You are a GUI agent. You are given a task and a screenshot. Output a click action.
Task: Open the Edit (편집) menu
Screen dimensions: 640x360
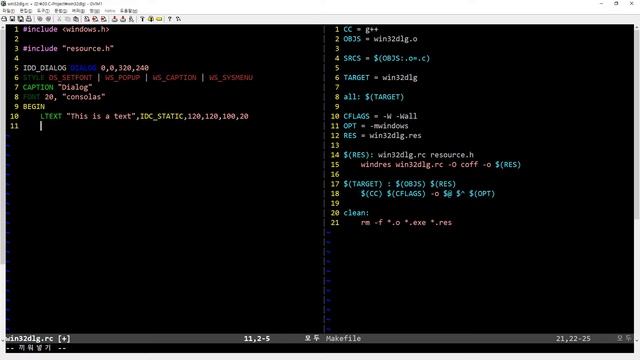tap(26, 11)
